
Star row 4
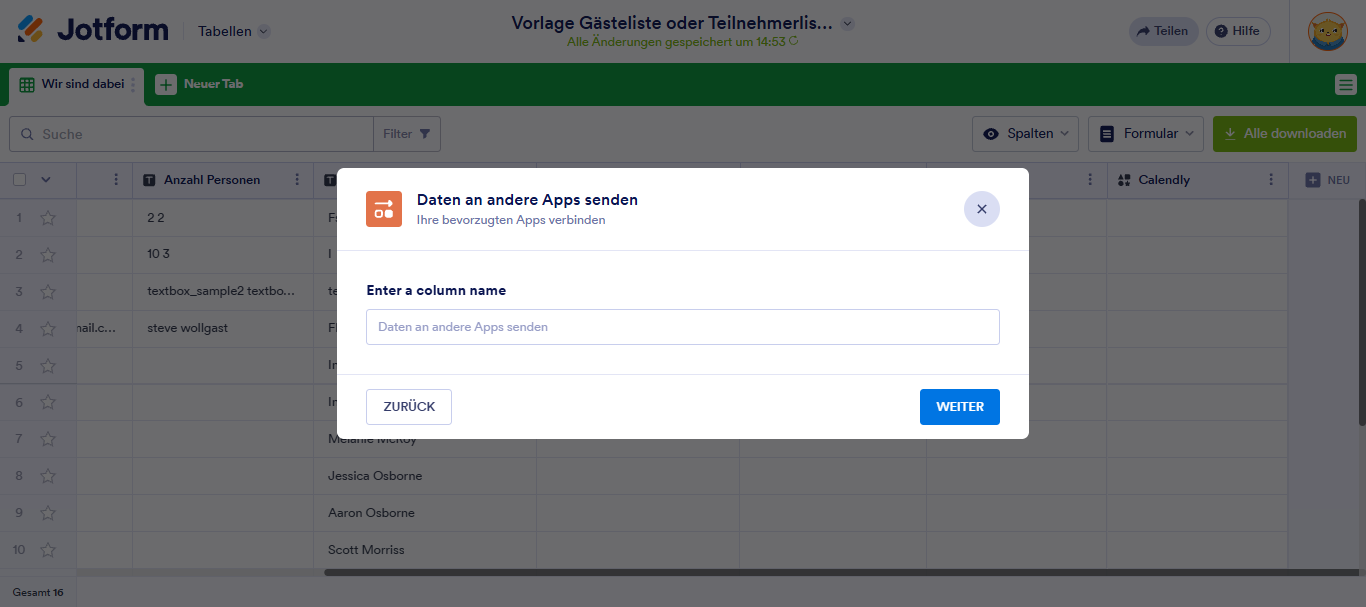click(x=47, y=328)
